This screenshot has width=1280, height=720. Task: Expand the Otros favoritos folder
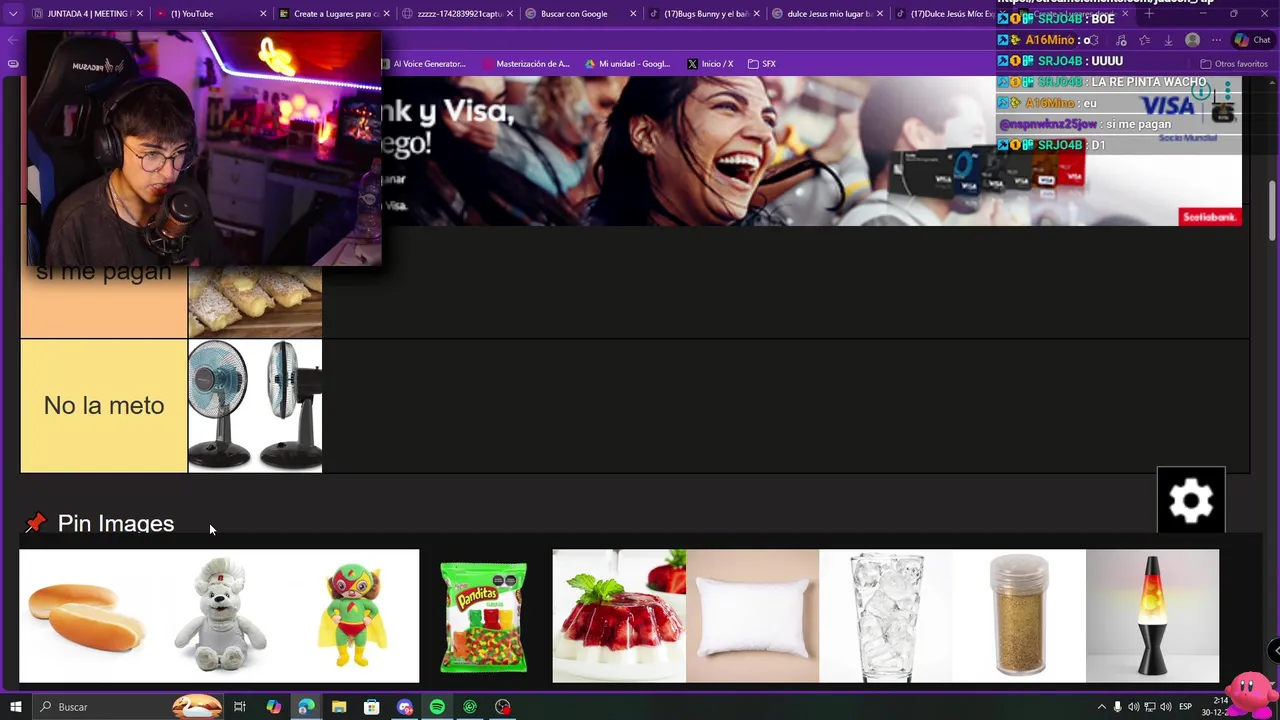pyautogui.click(x=1234, y=64)
